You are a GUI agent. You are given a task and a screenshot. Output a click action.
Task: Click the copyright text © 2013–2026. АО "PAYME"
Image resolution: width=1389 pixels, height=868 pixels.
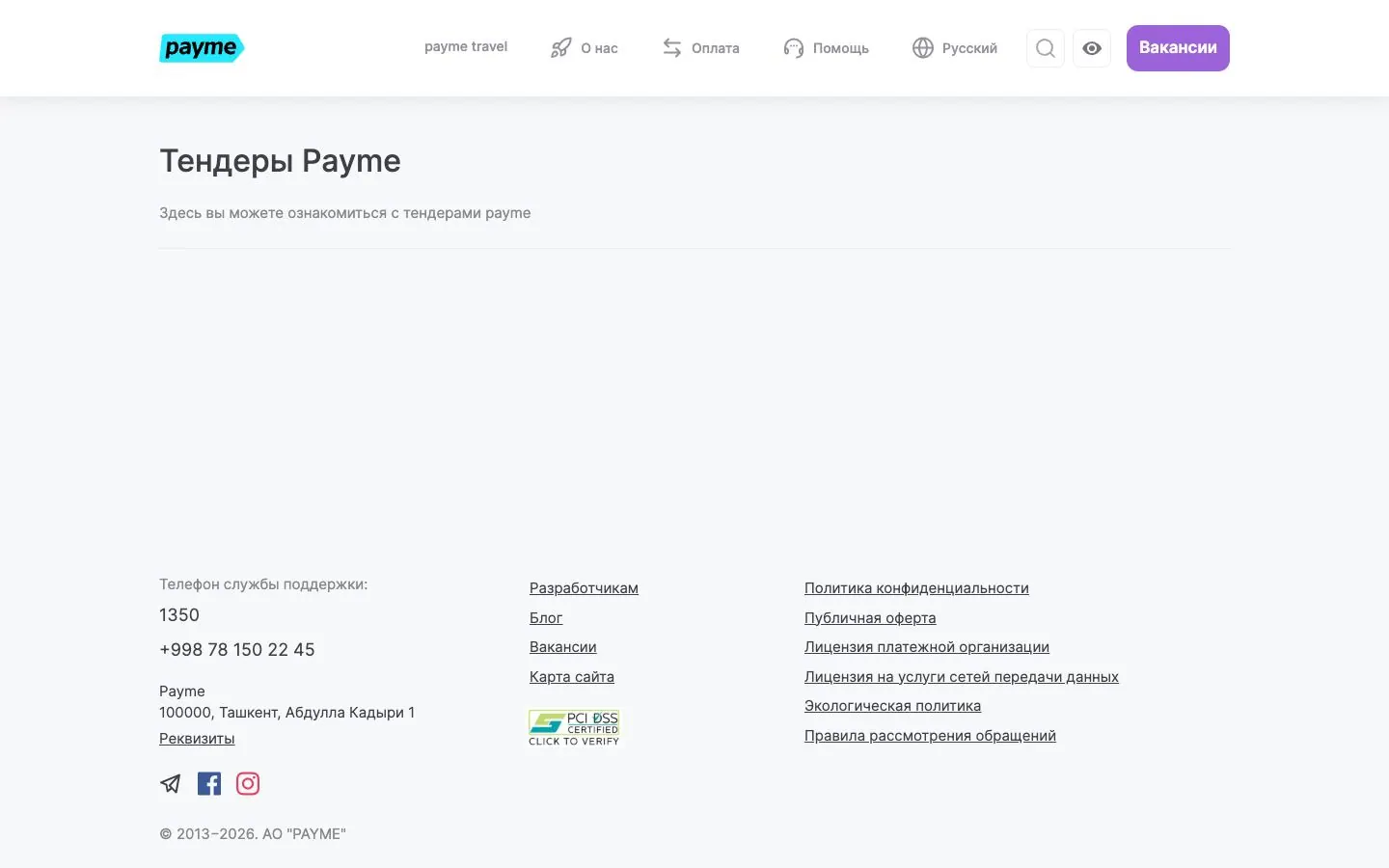tap(253, 834)
